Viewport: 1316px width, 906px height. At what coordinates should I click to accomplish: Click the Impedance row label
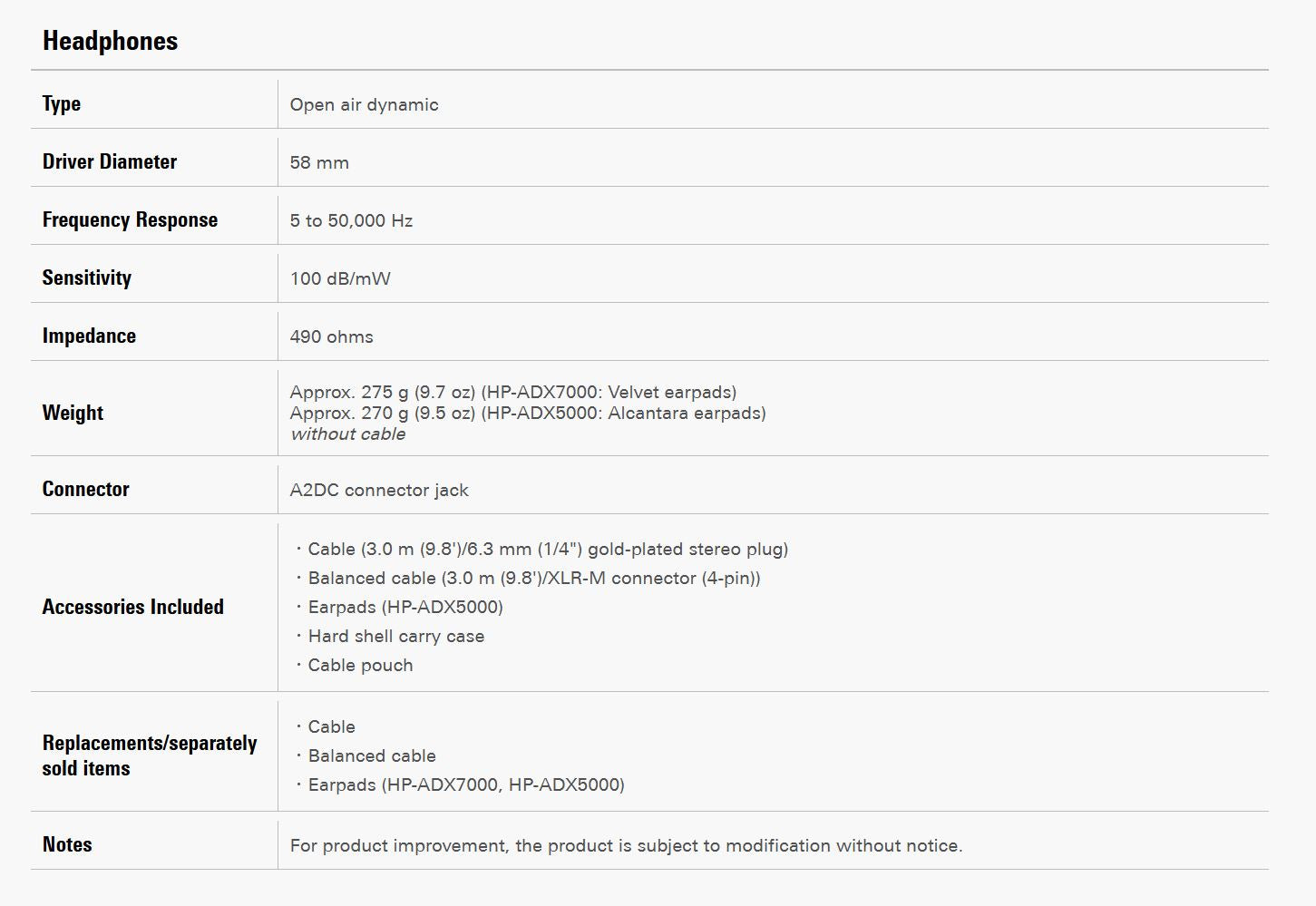[x=89, y=336]
